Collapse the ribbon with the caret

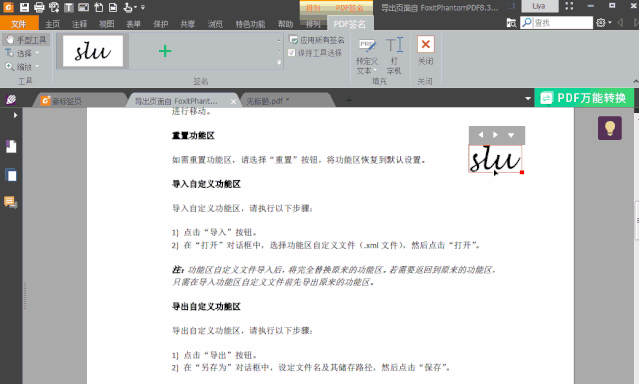point(635,81)
